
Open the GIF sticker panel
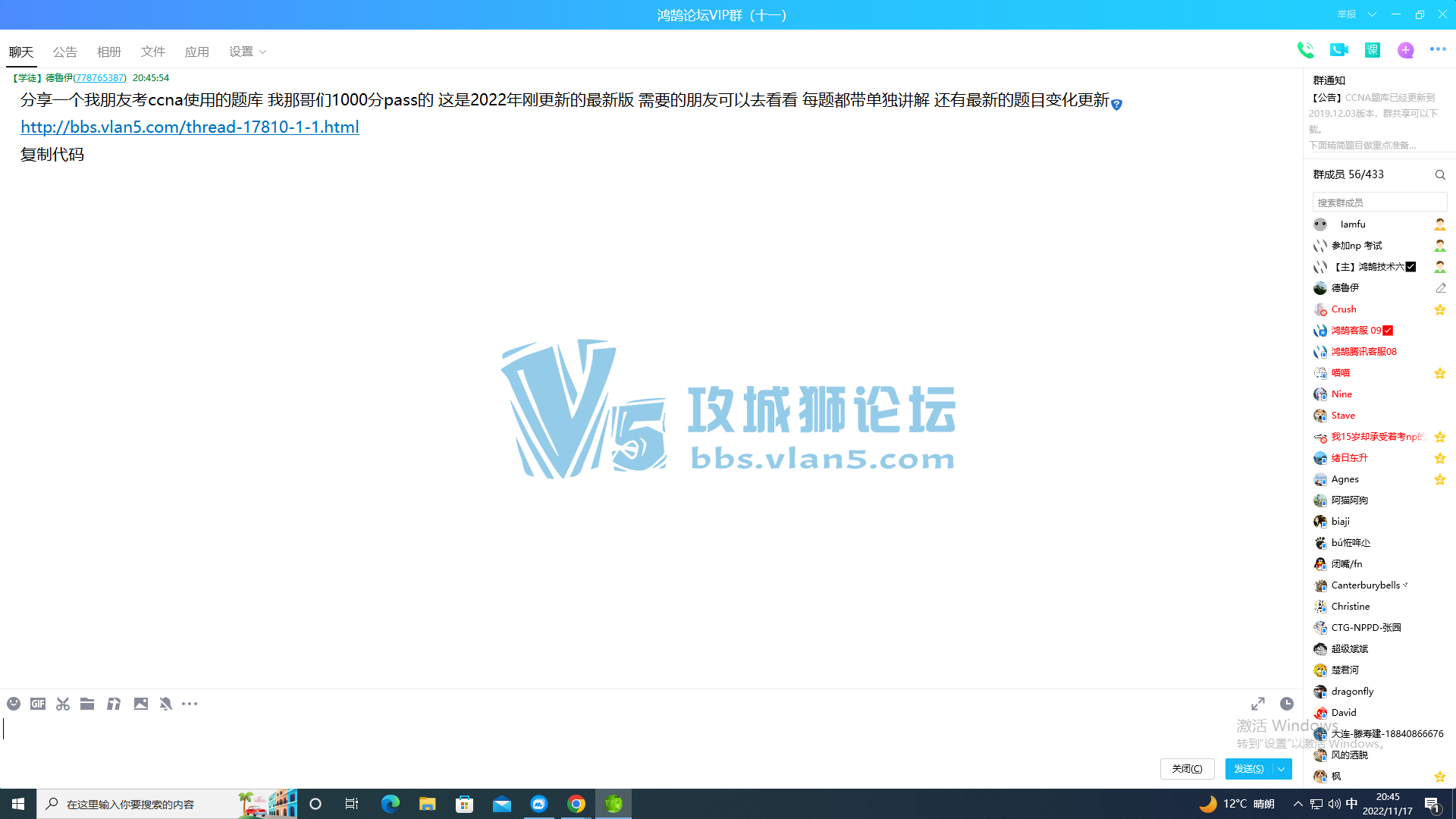[38, 704]
